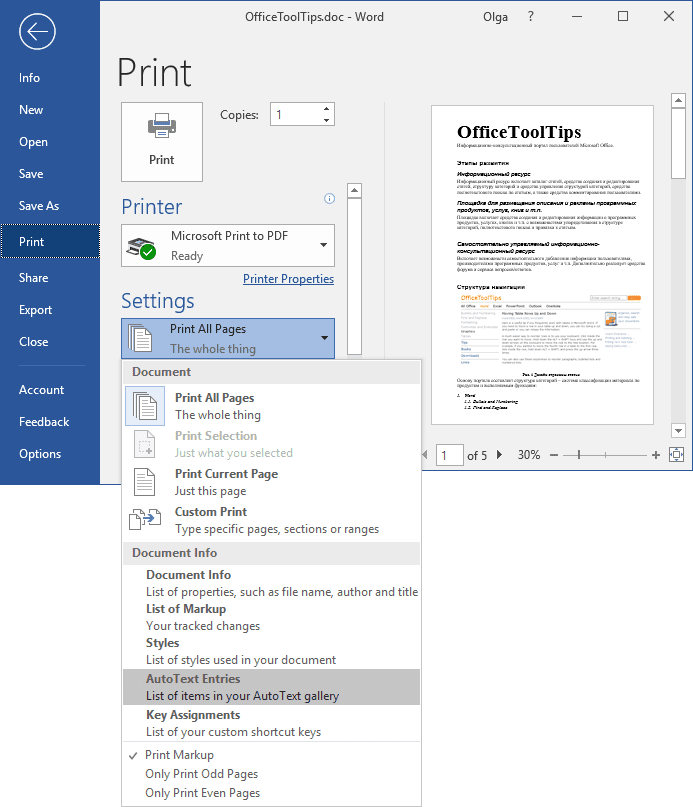Click the zoom slider handle
Image resolution: width=693 pixels, height=807 pixels.
click(x=579, y=455)
